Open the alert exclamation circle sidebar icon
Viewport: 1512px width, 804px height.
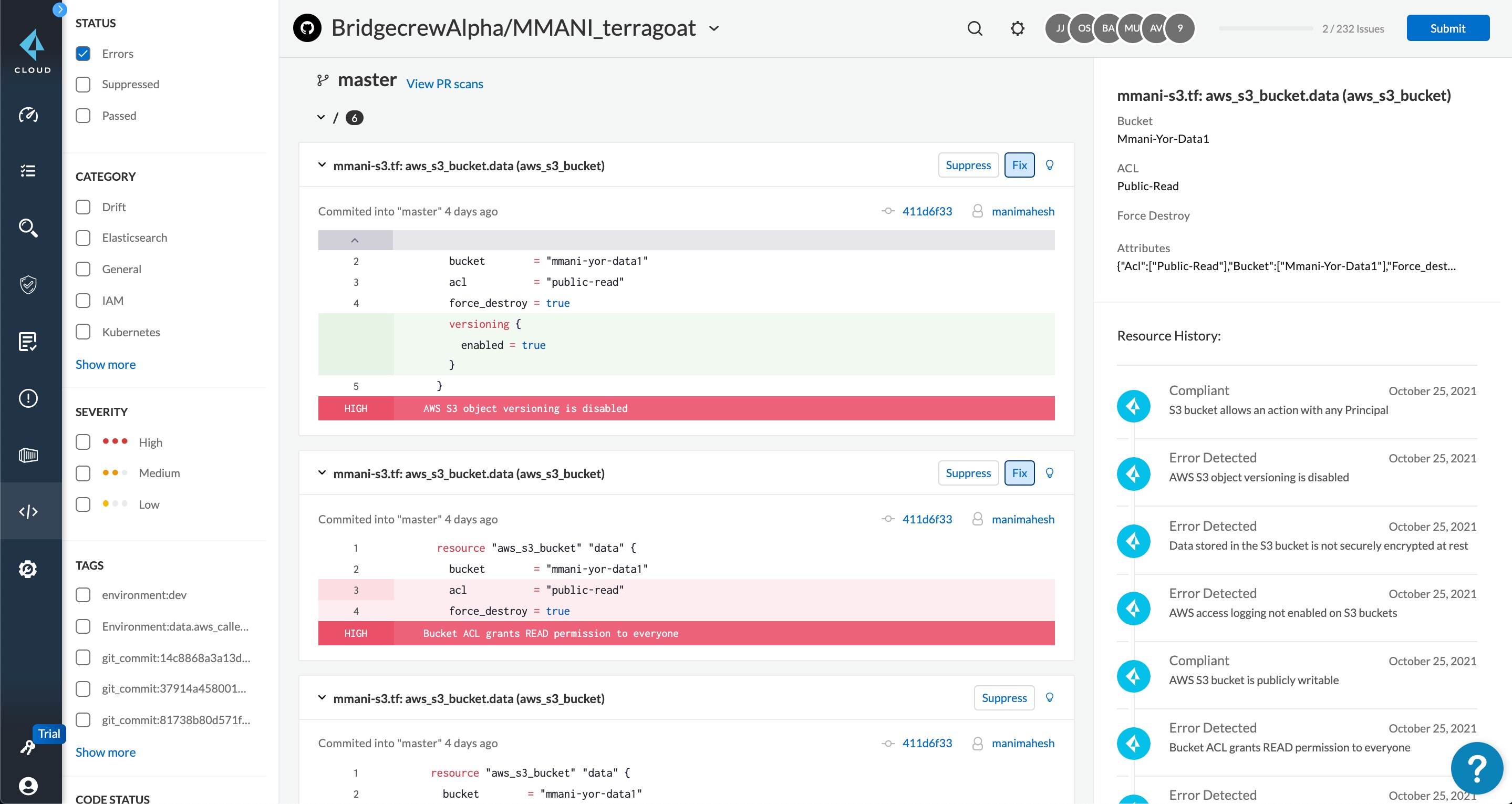point(28,398)
